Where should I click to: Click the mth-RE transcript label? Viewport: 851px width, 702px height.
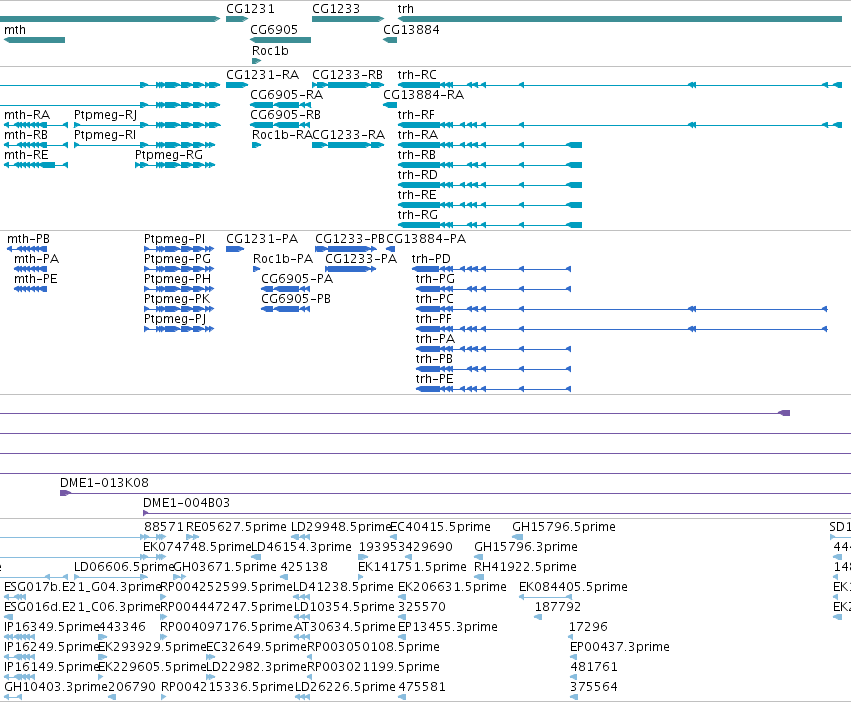click(26, 155)
